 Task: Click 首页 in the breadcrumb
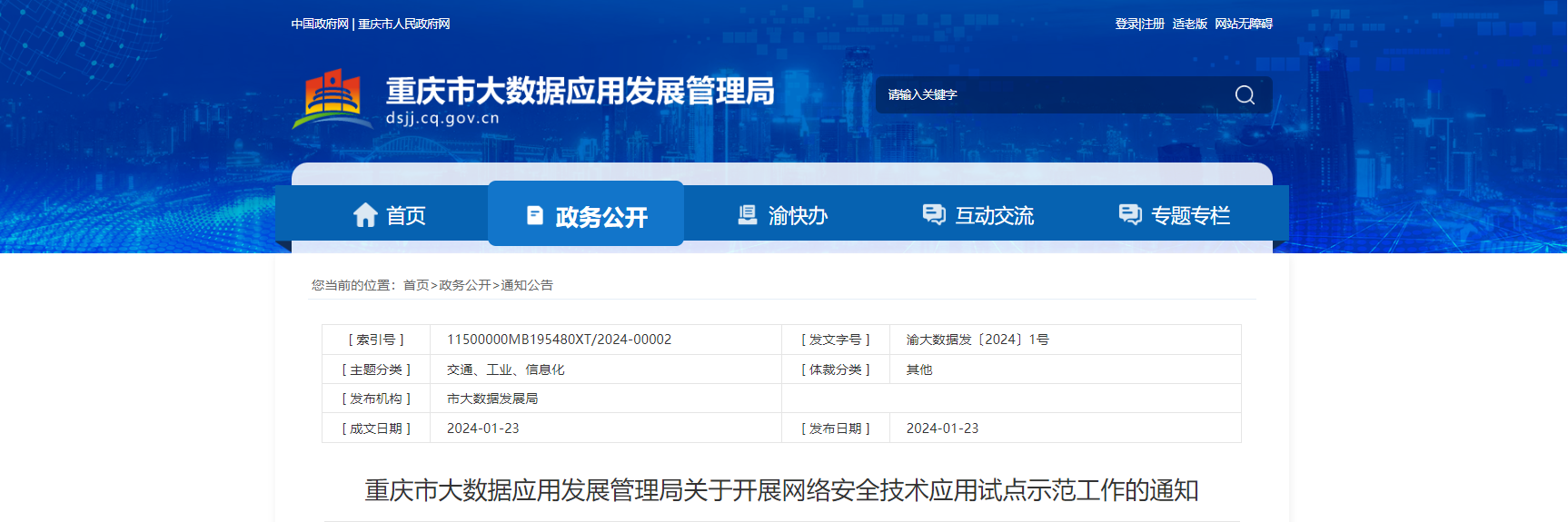point(416,285)
